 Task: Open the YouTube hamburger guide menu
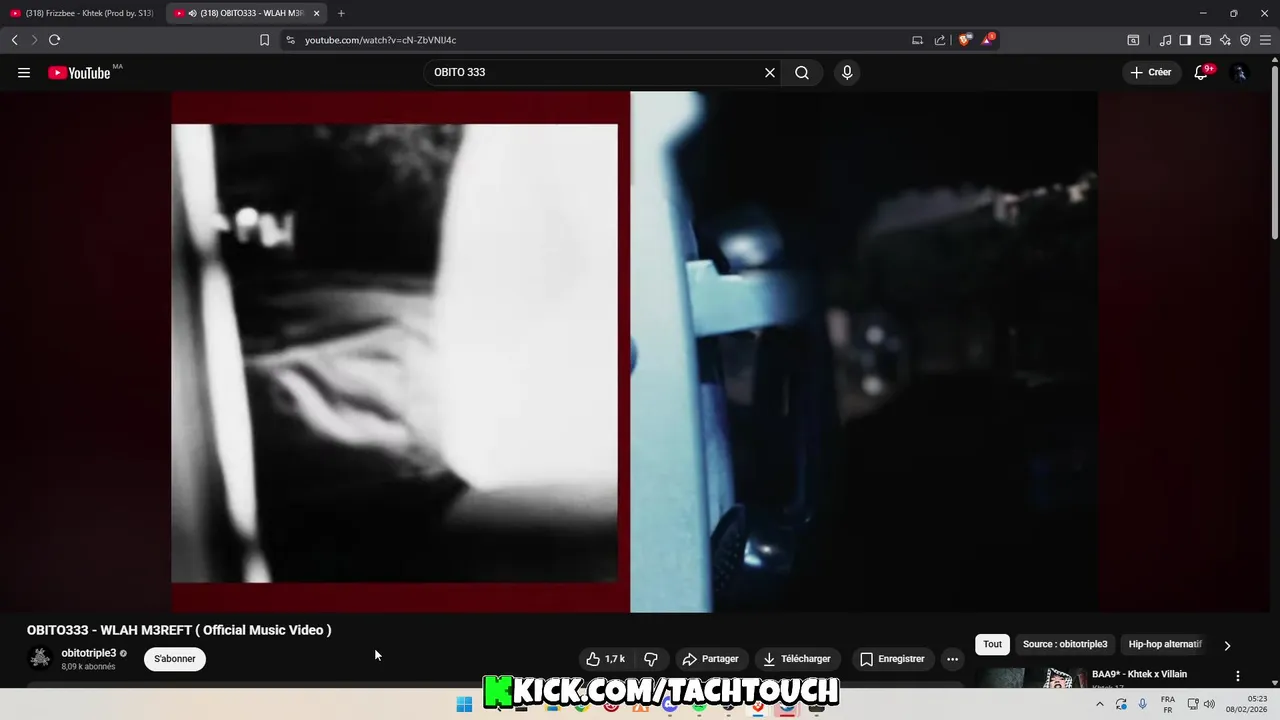(x=24, y=73)
